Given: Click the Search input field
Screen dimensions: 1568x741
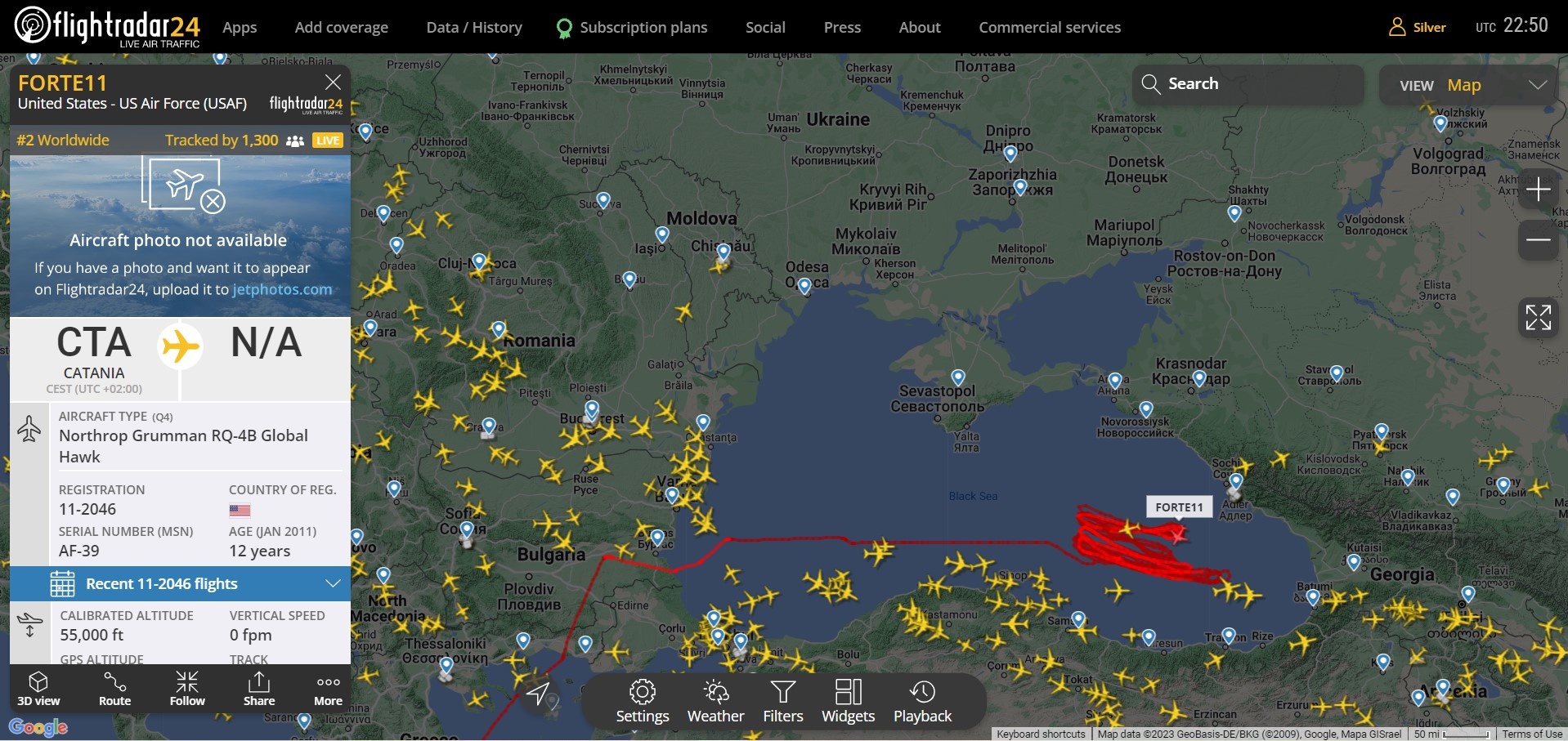Looking at the screenshot, I should click(x=1248, y=85).
